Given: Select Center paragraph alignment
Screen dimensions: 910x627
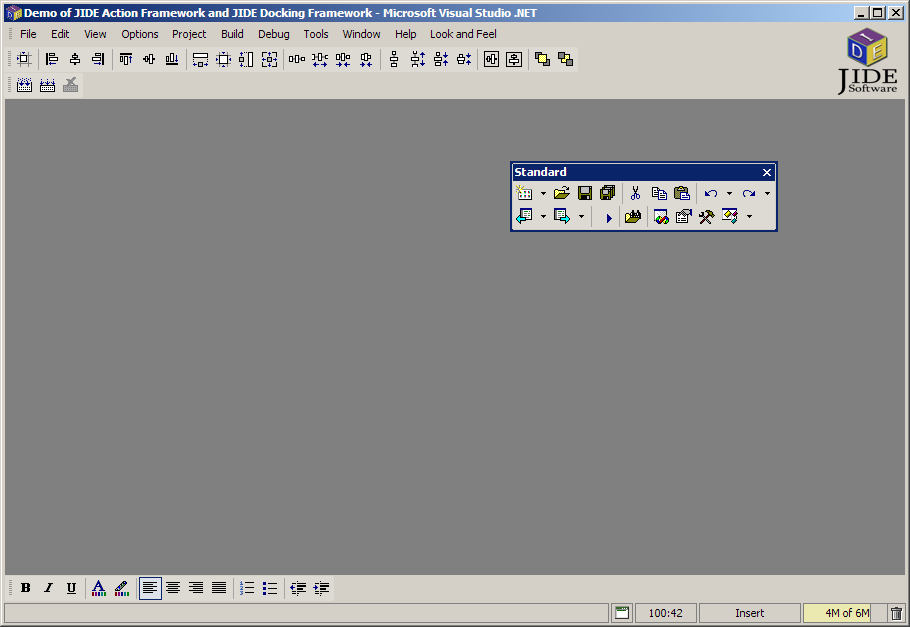Looking at the screenshot, I should (x=173, y=588).
